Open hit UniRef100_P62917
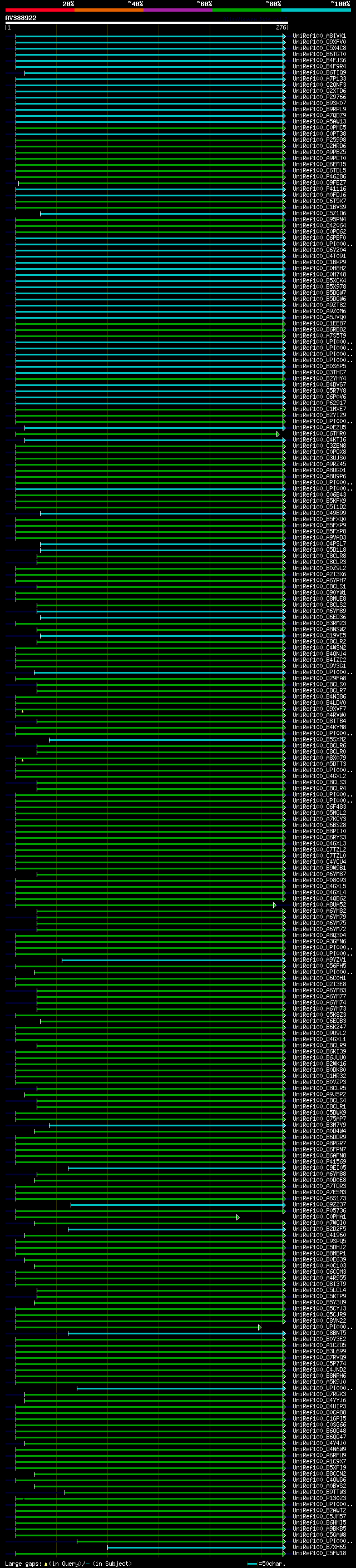 319,403
